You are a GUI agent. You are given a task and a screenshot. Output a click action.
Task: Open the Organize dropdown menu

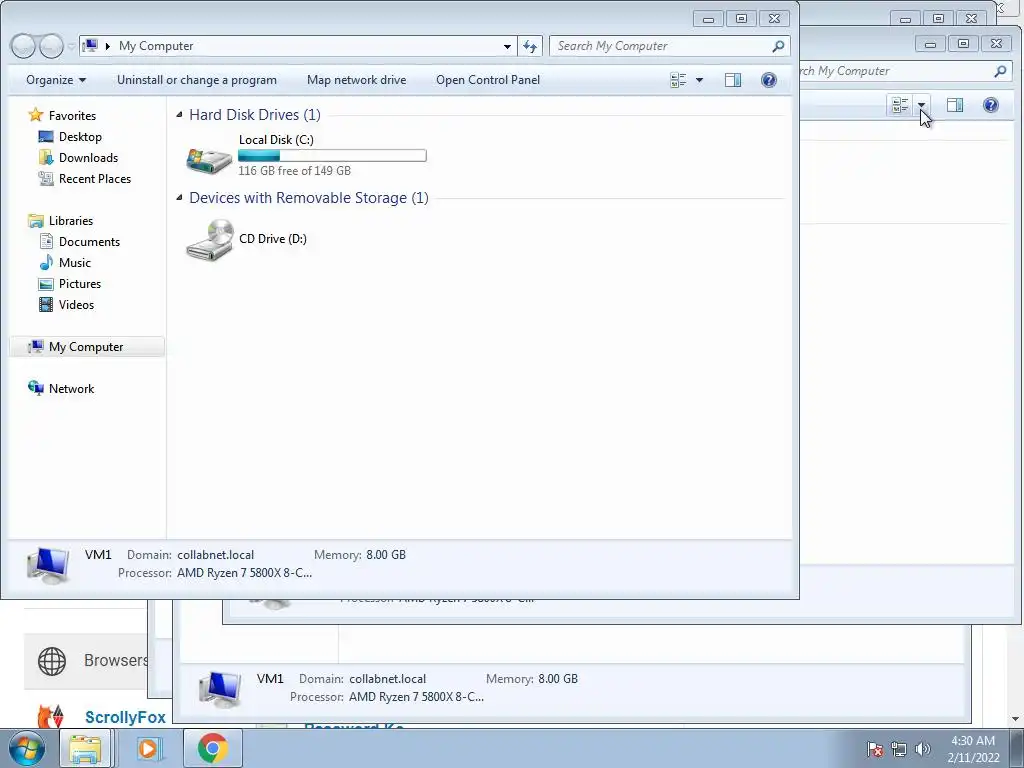click(x=56, y=80)
